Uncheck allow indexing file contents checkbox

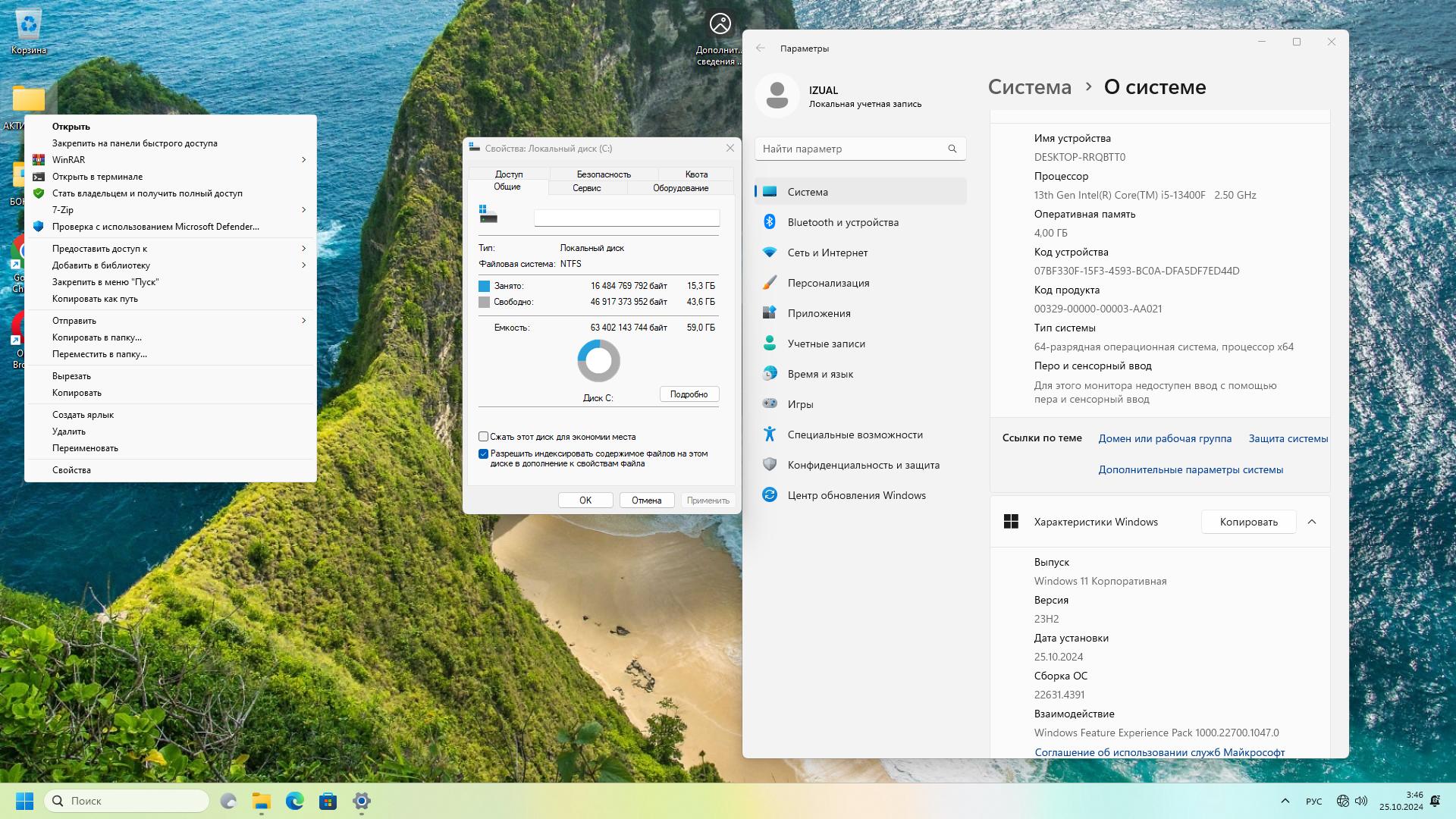[x=484, y=453]
